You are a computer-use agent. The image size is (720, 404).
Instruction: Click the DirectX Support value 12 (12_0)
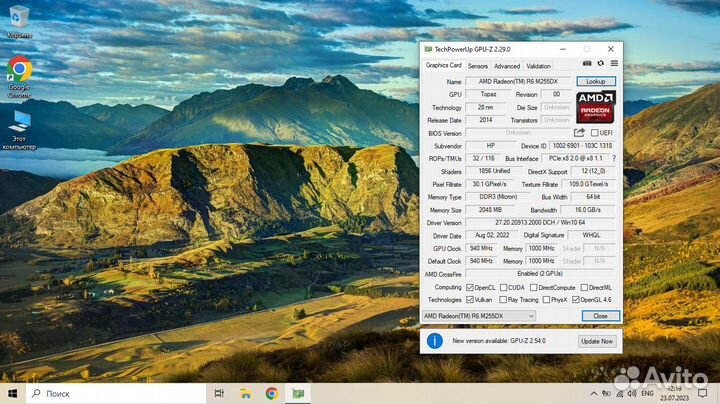[x=593, y=171]
